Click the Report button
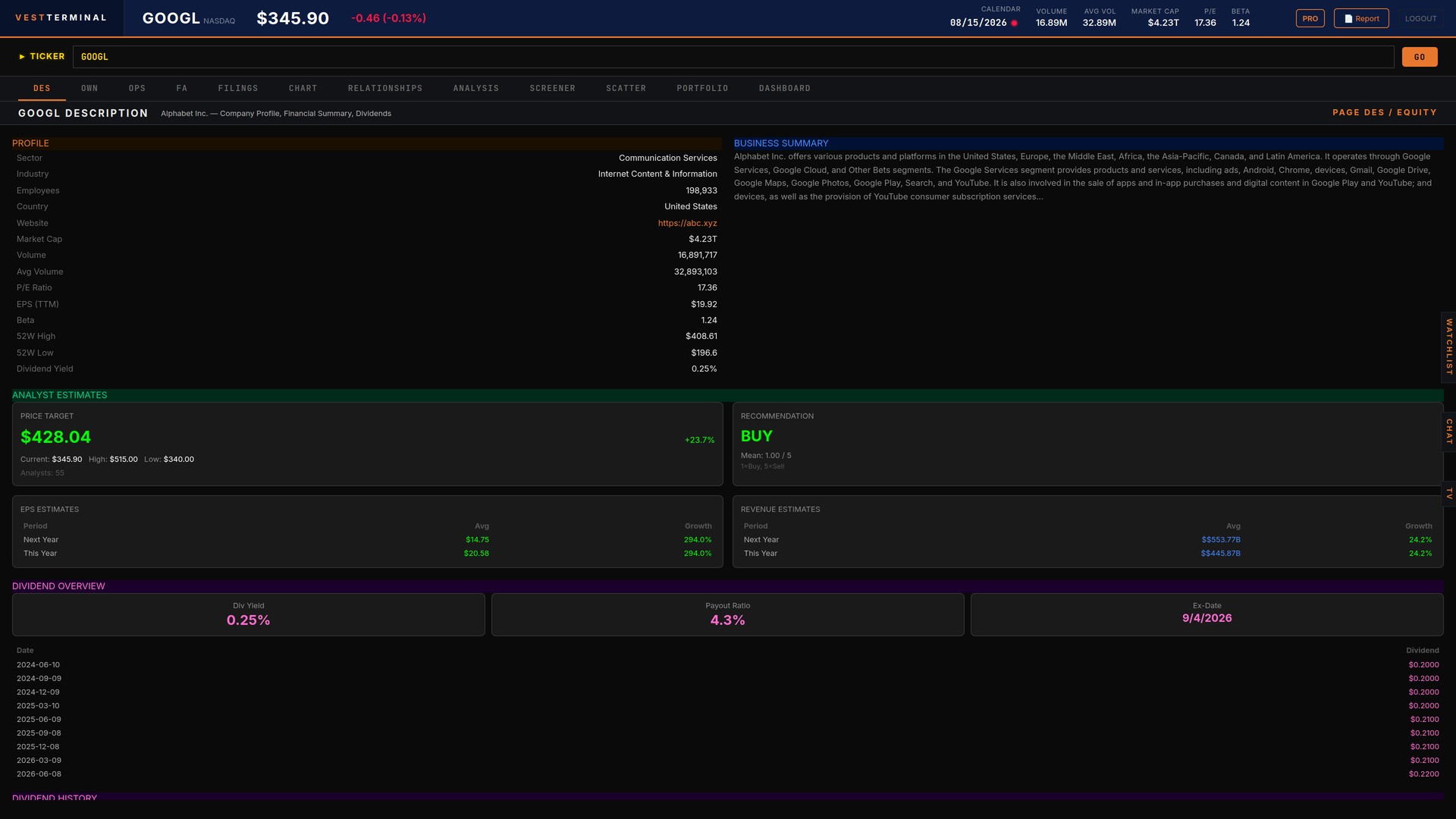 [1361, 19]
